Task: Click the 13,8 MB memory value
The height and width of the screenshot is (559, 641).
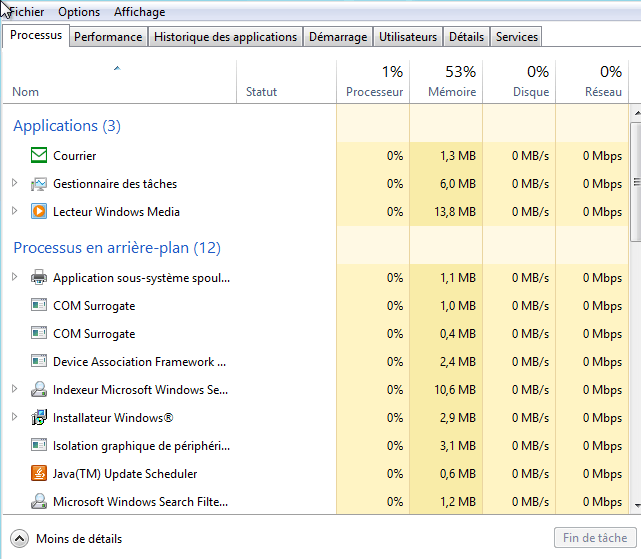Action: 455,211
